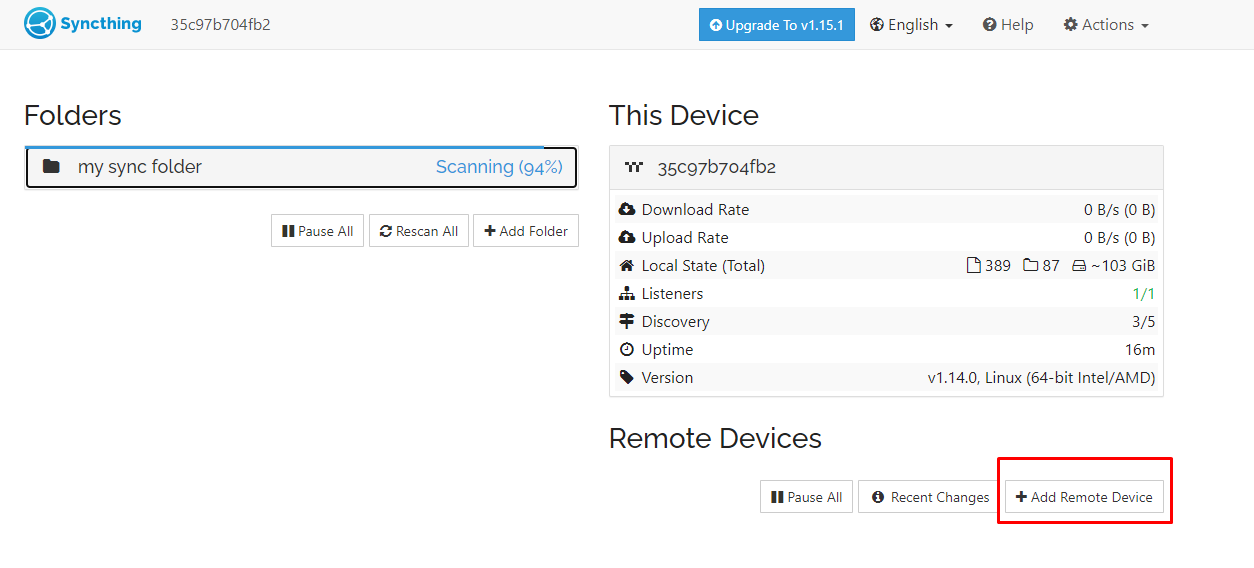Click the Pause All button under Folders
Image resolution: width=1254 pixels, height=568 pixels.
click(317, 231)
